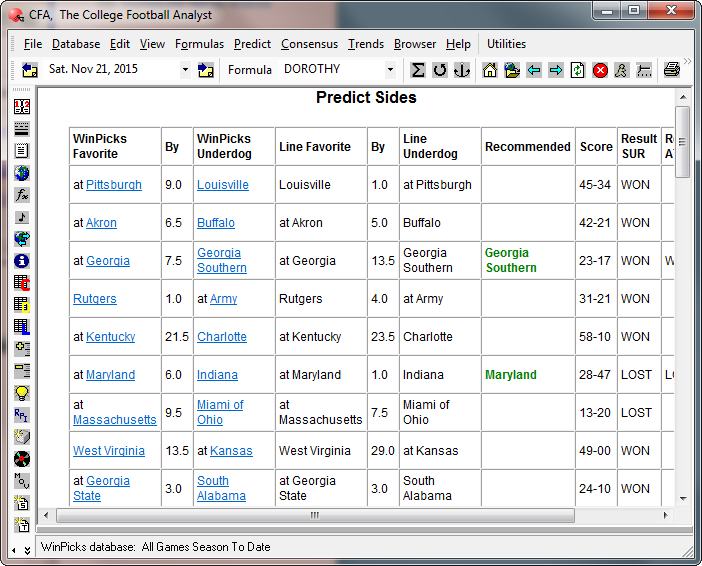Click the circular refresh arrow toolbar icon
This screenshot has height=566, width=702.
tap(440, 70)
